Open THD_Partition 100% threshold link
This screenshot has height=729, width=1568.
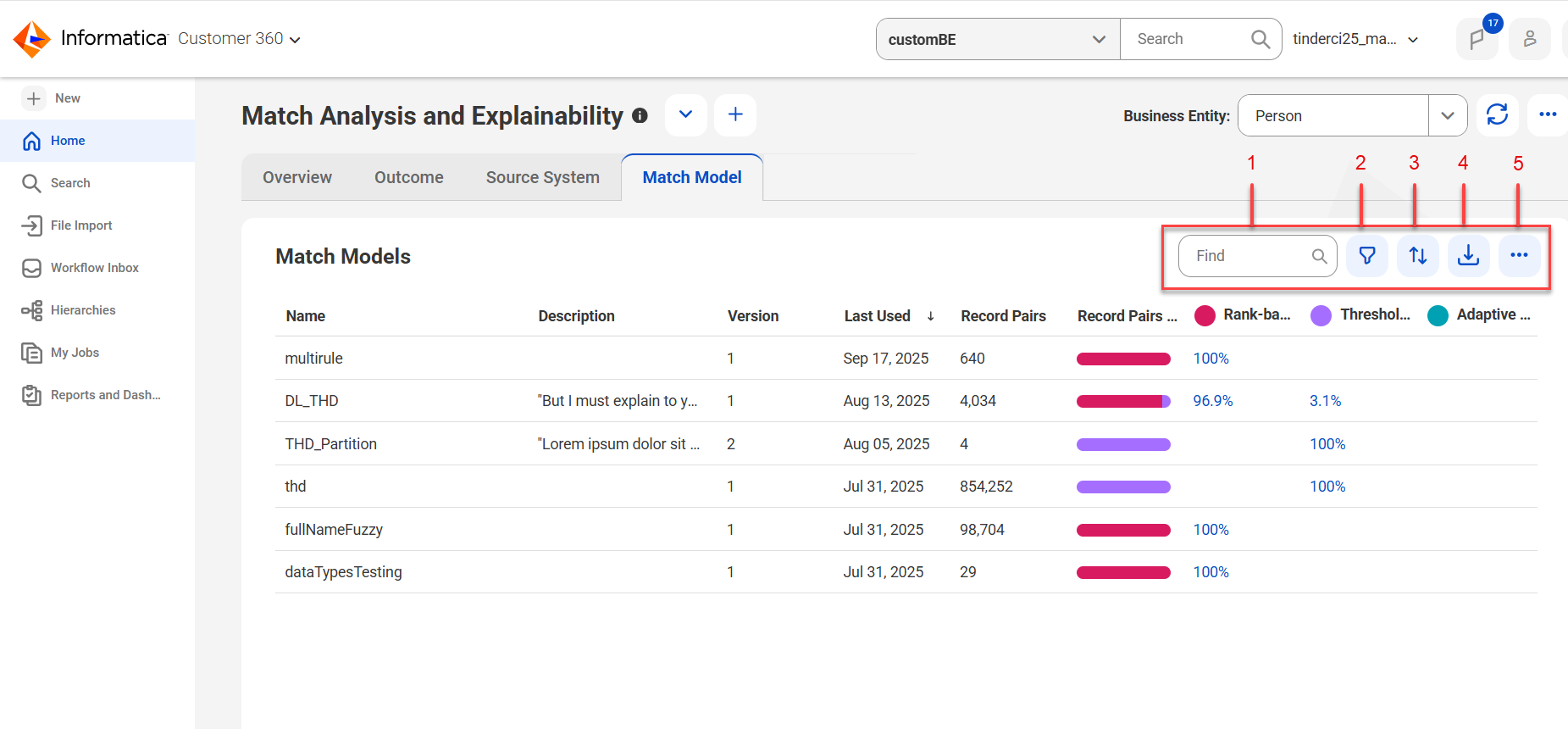[1327, 444]
